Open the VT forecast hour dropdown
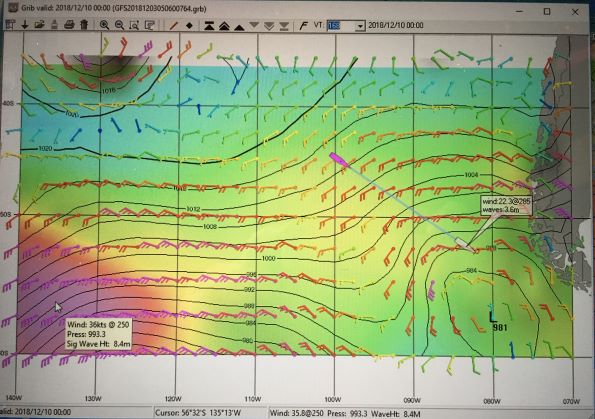Image resolution: width=595 pixels, height=419 pixels. 360,26
